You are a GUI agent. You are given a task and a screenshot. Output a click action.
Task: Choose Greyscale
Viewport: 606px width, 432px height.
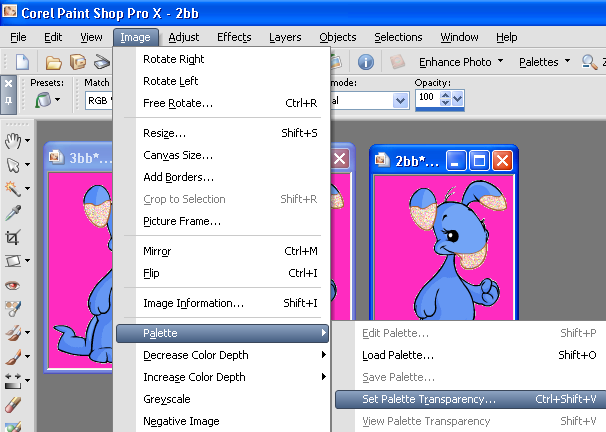point(223,399)
